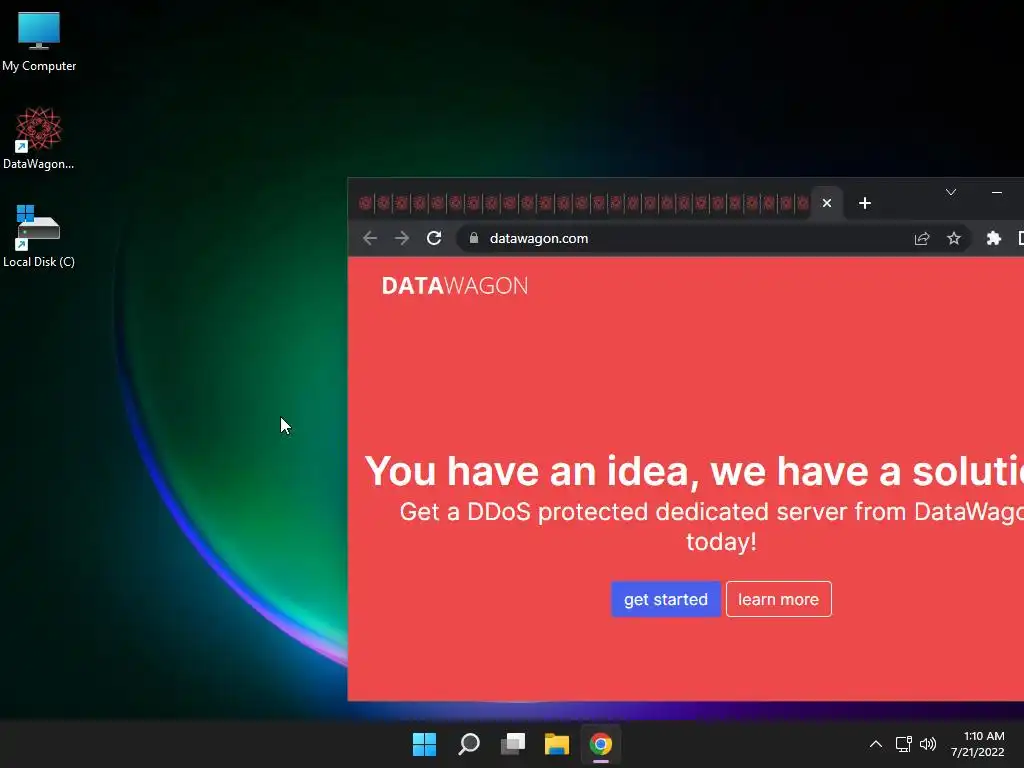Show hidden system tray icons
The width and height of the screenshot is (1024, 768).
coord(876,744)
